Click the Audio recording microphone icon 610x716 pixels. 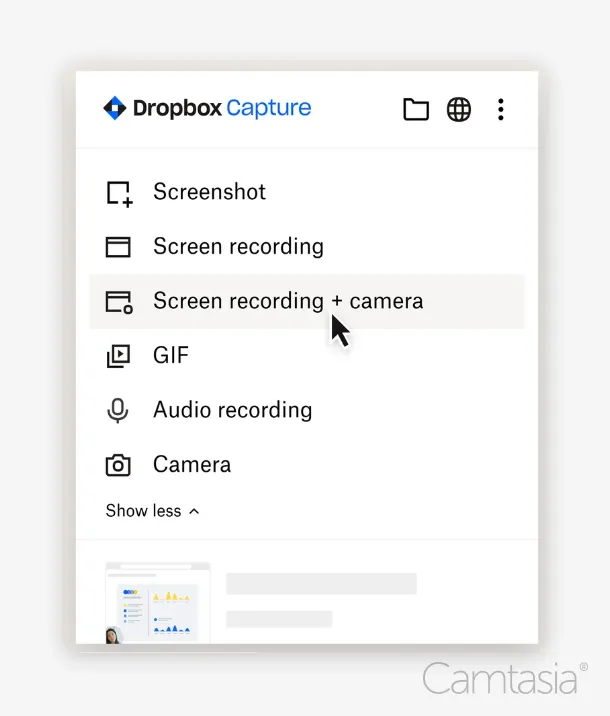pos(118,411)
